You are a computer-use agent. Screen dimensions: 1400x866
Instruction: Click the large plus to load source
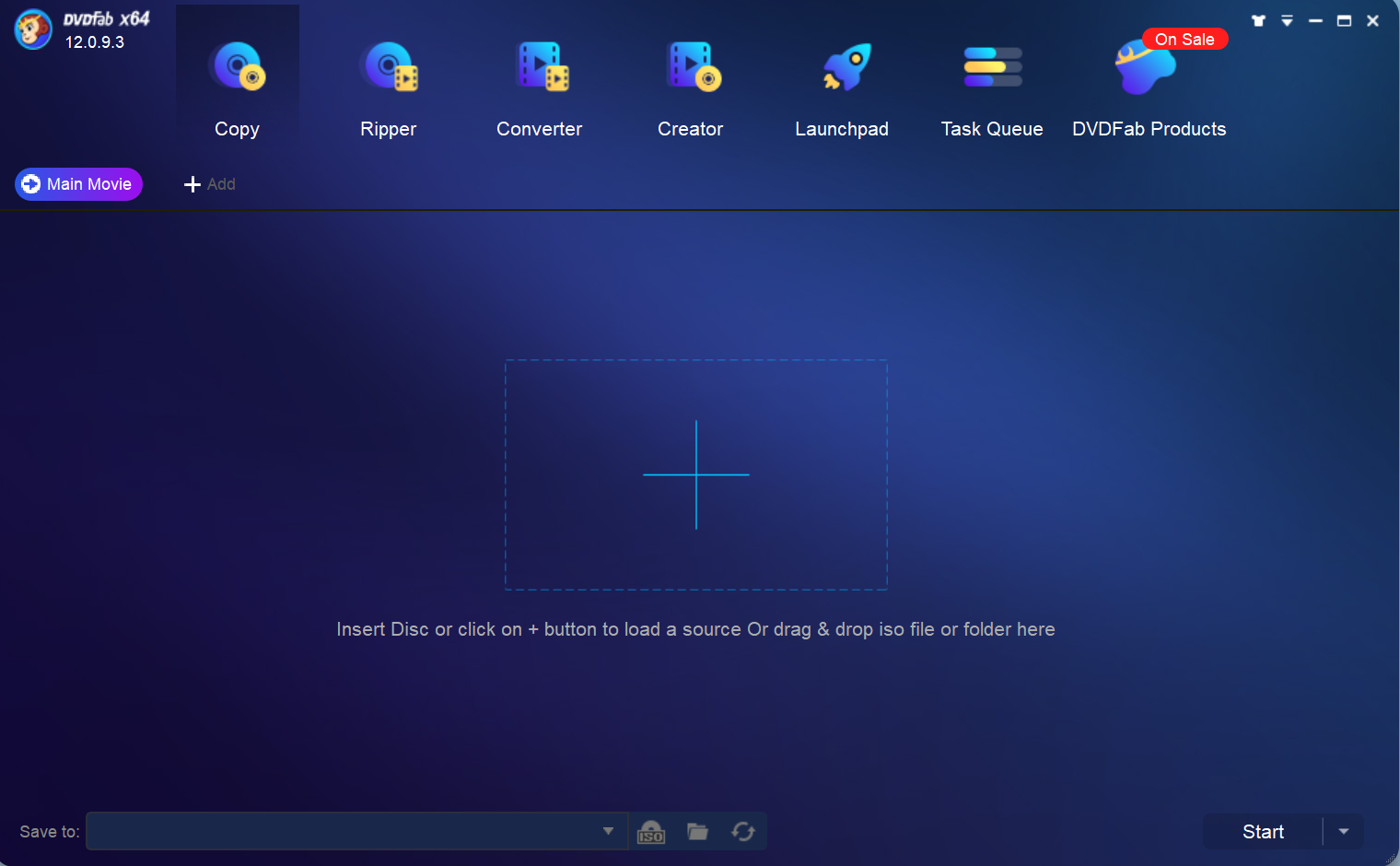(x=696, y=474)
